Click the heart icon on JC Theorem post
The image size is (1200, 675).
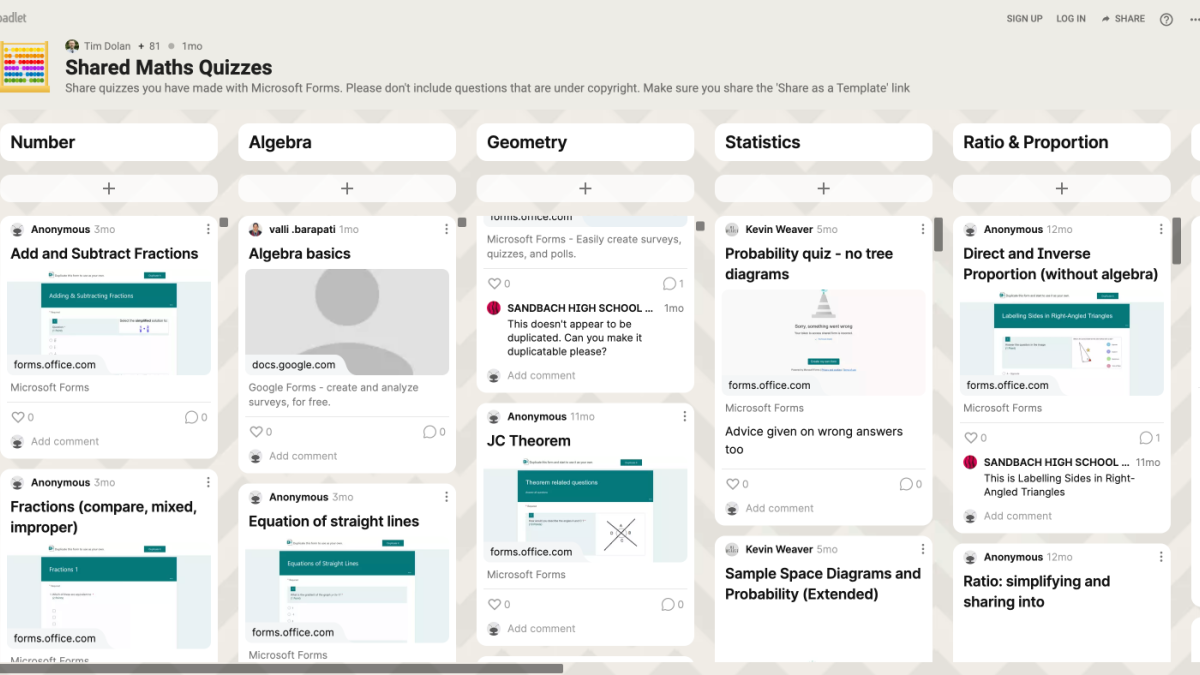click(493, 604)
